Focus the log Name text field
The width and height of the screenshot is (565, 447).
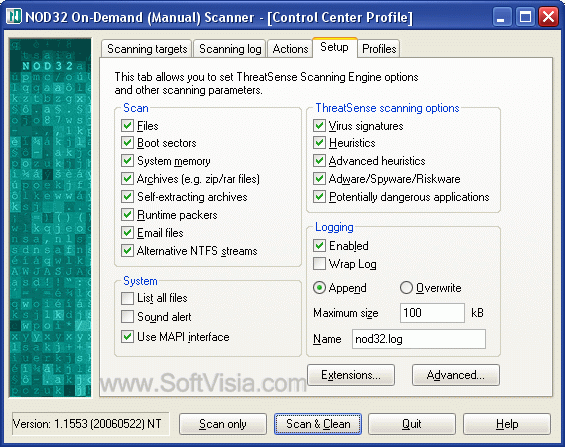click(x=419, y=339)
